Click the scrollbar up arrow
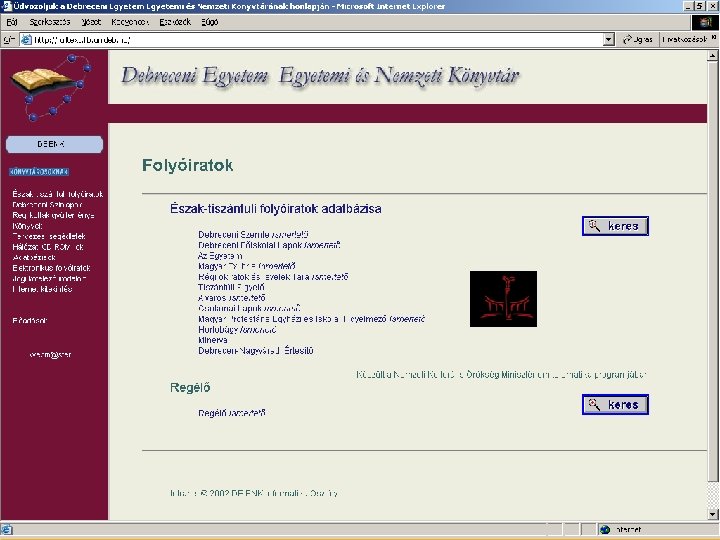 point(713,56)
